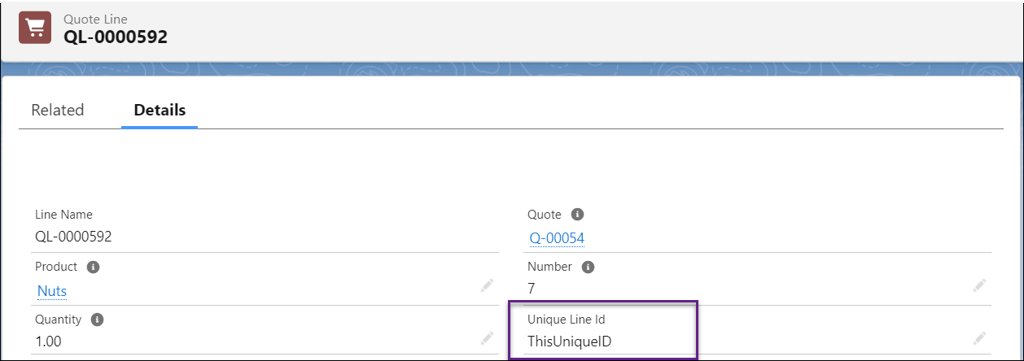The image size is (1024, 361).
Task: Show info tooltip for Quote field
Action: [x=577, y=214]
